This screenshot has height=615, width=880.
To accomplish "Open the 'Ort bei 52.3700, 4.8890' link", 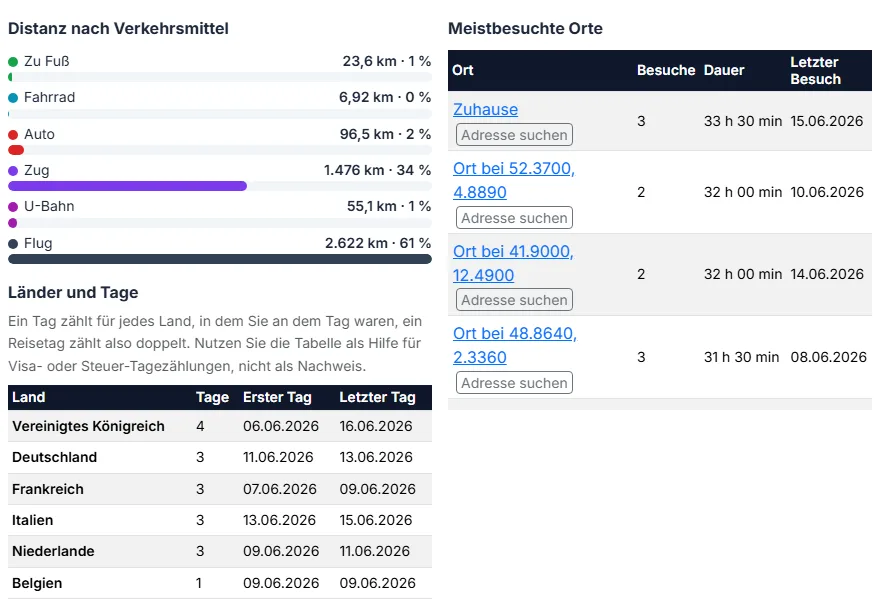I will [x=514, y=180].
